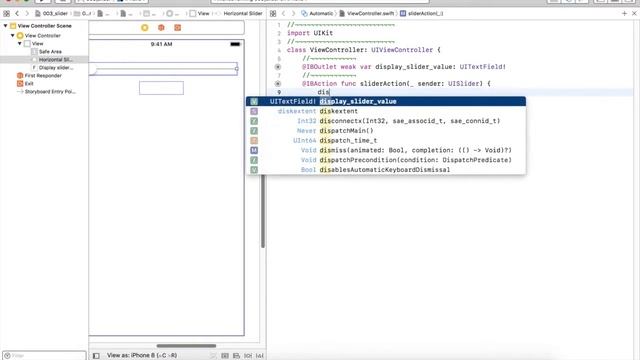The image size is (640, 360).
Task: Choose disconnectx autocomplete suggestion
Action: pos(386,121)
